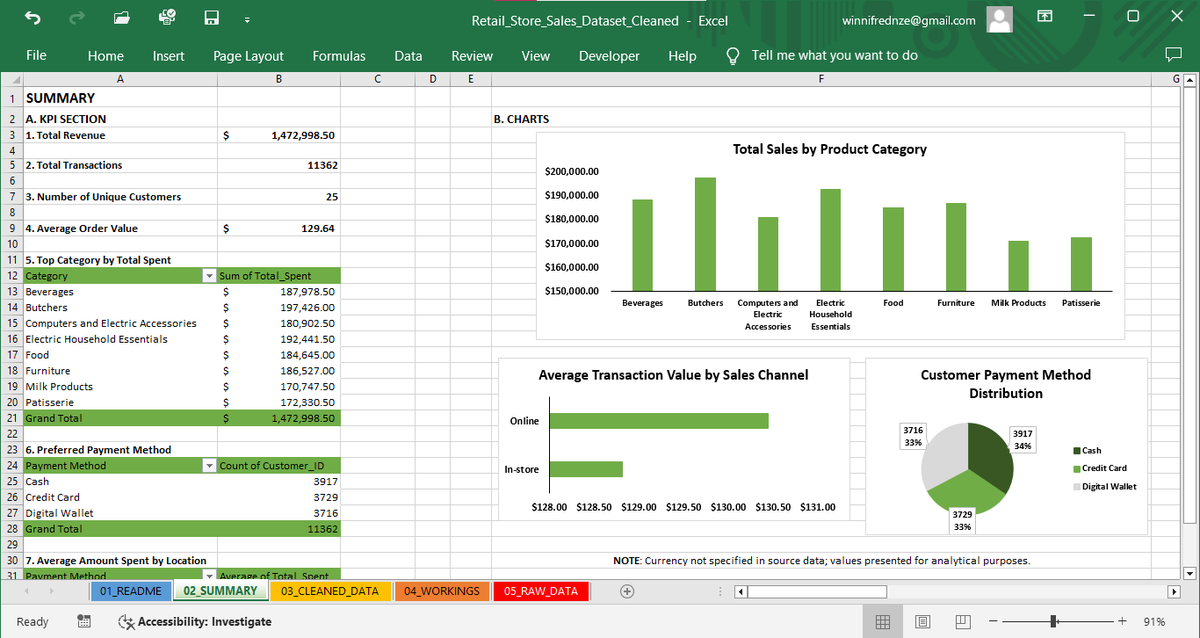Click the printer icon in Quick Access Toolbar
This screenshot has height=638, width=1200.
click(x=167, y=18)
